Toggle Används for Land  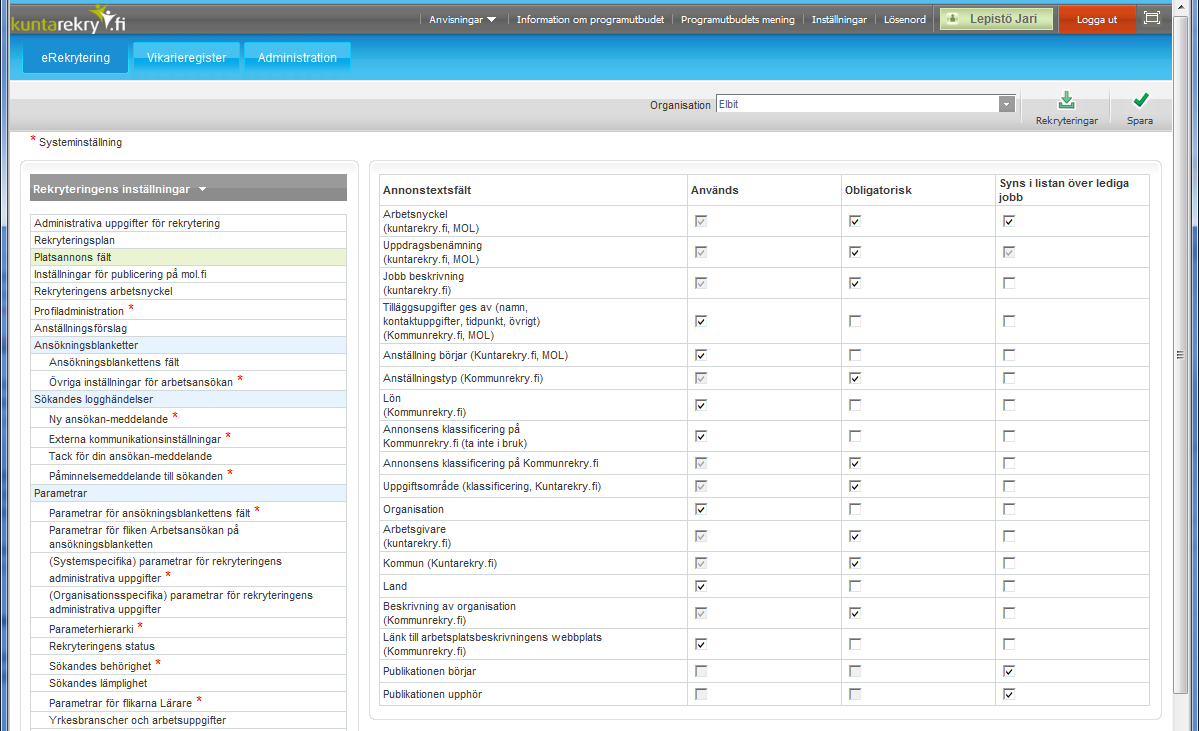click(700, 586)
